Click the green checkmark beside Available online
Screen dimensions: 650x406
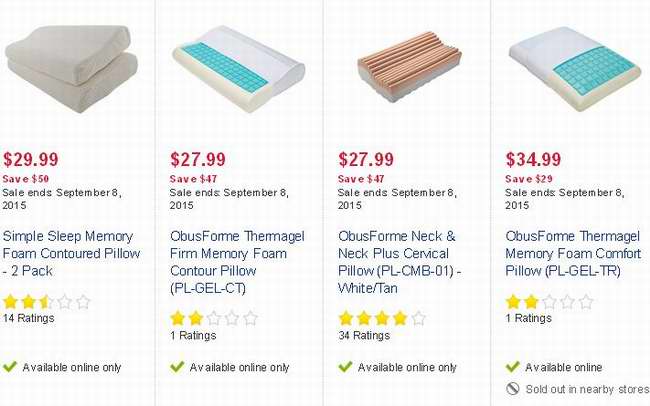tap(512, 367)
